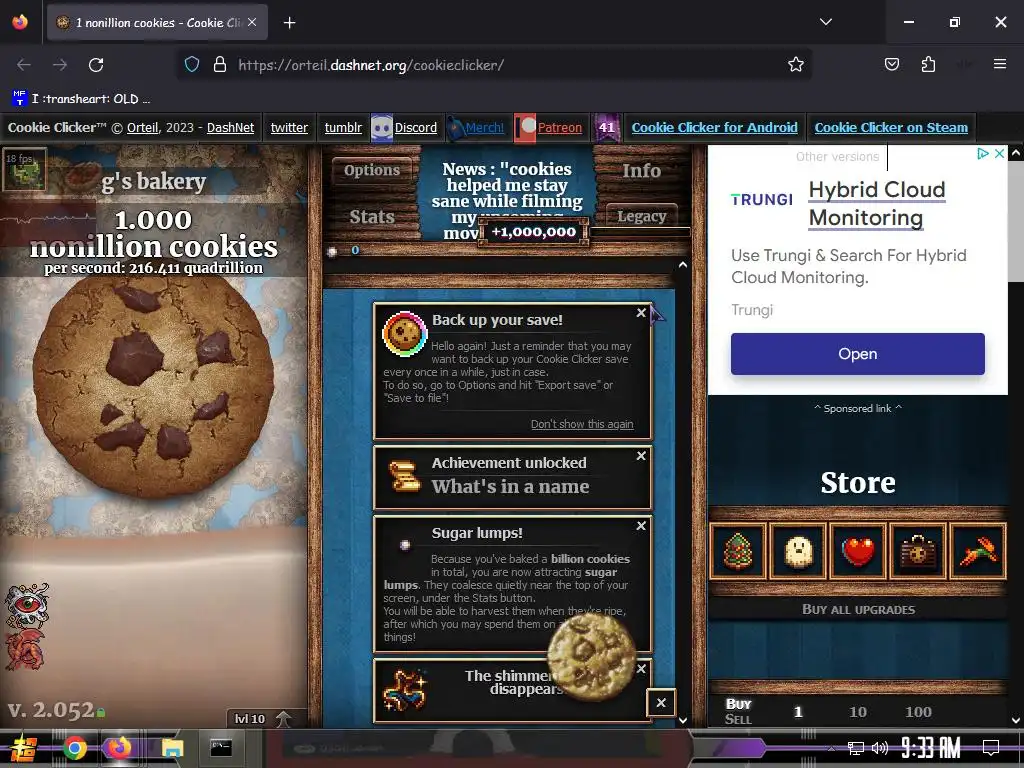Buy the briefcase cookie upgrade

click(x=918, y=551)
